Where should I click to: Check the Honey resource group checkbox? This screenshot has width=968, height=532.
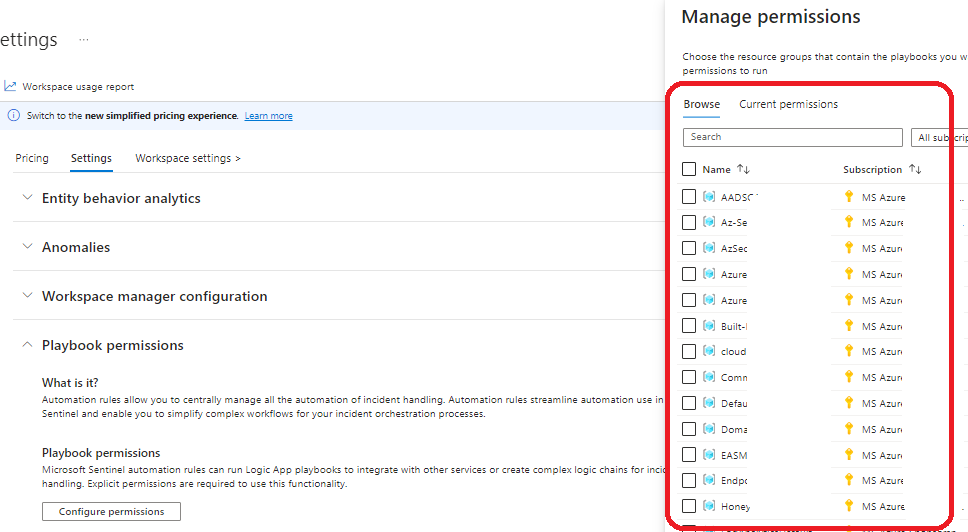click(x=689, y=506)
